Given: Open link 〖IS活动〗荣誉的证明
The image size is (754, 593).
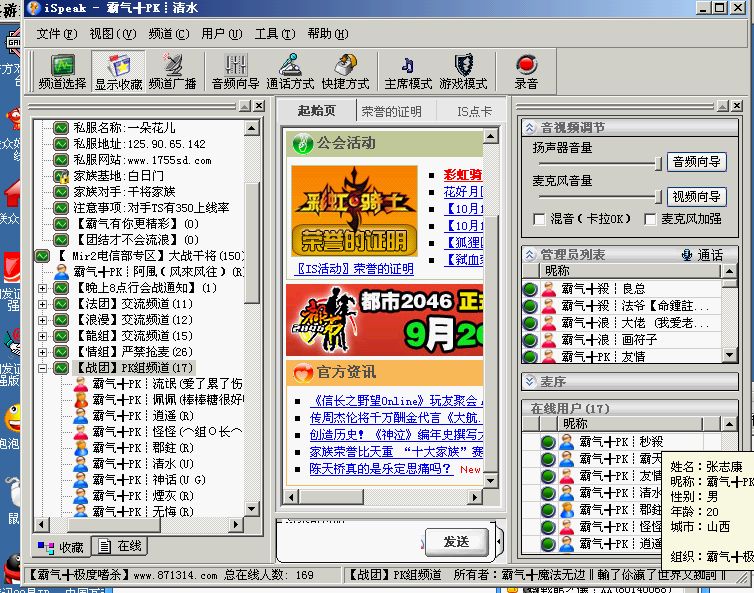Looking at the screenshot, I should 354,269.
